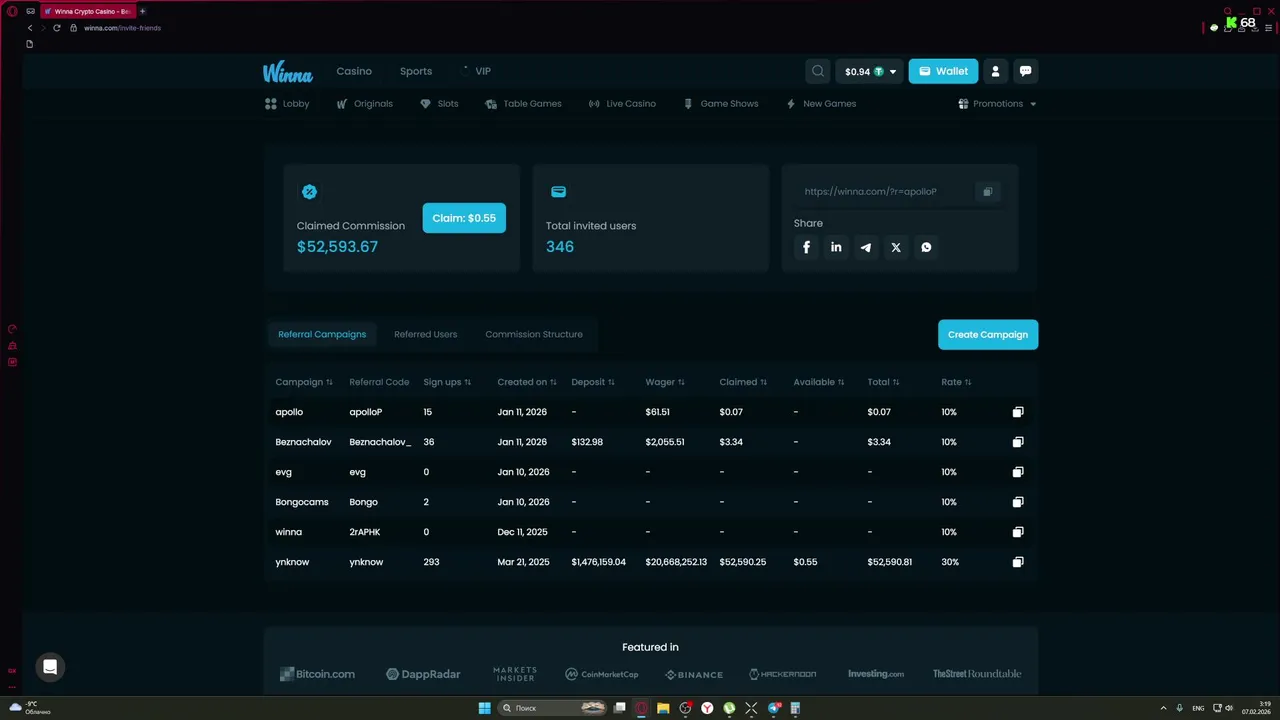Go to Originals games
The height and width of the screenshot is (720, 1280).
click(364, 104)
